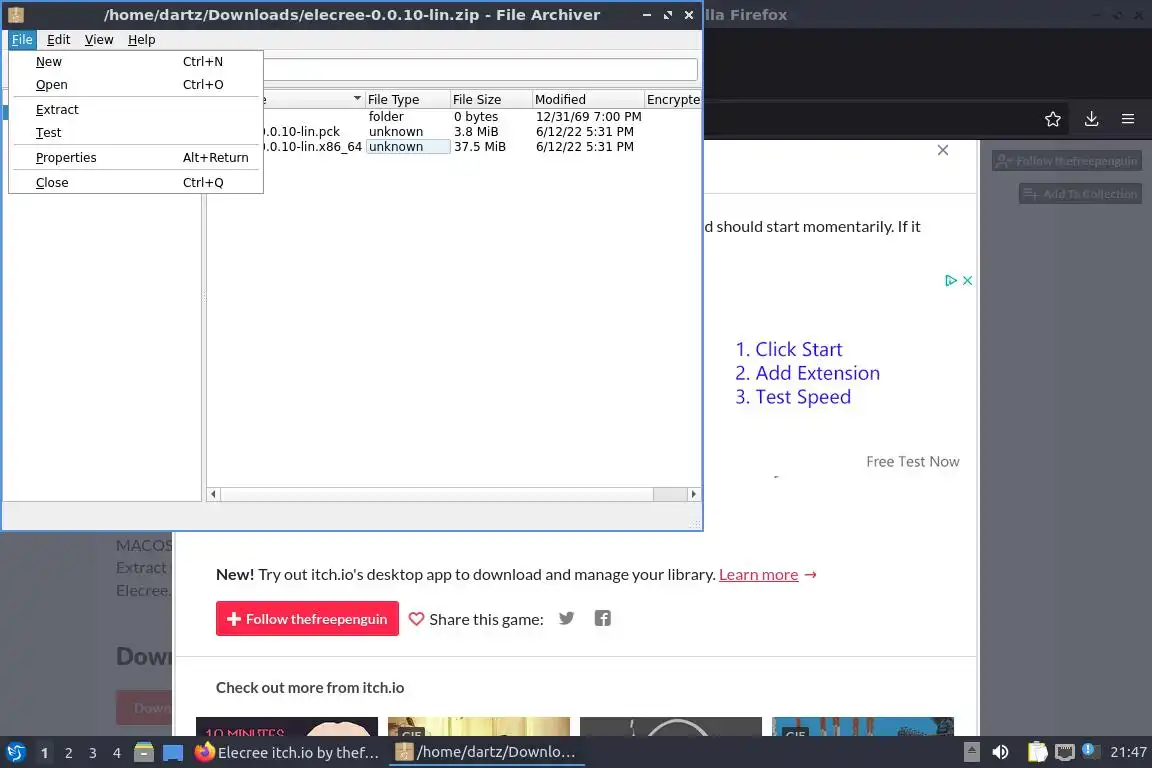Click the ad info triangle icon

tap(951, 280)
